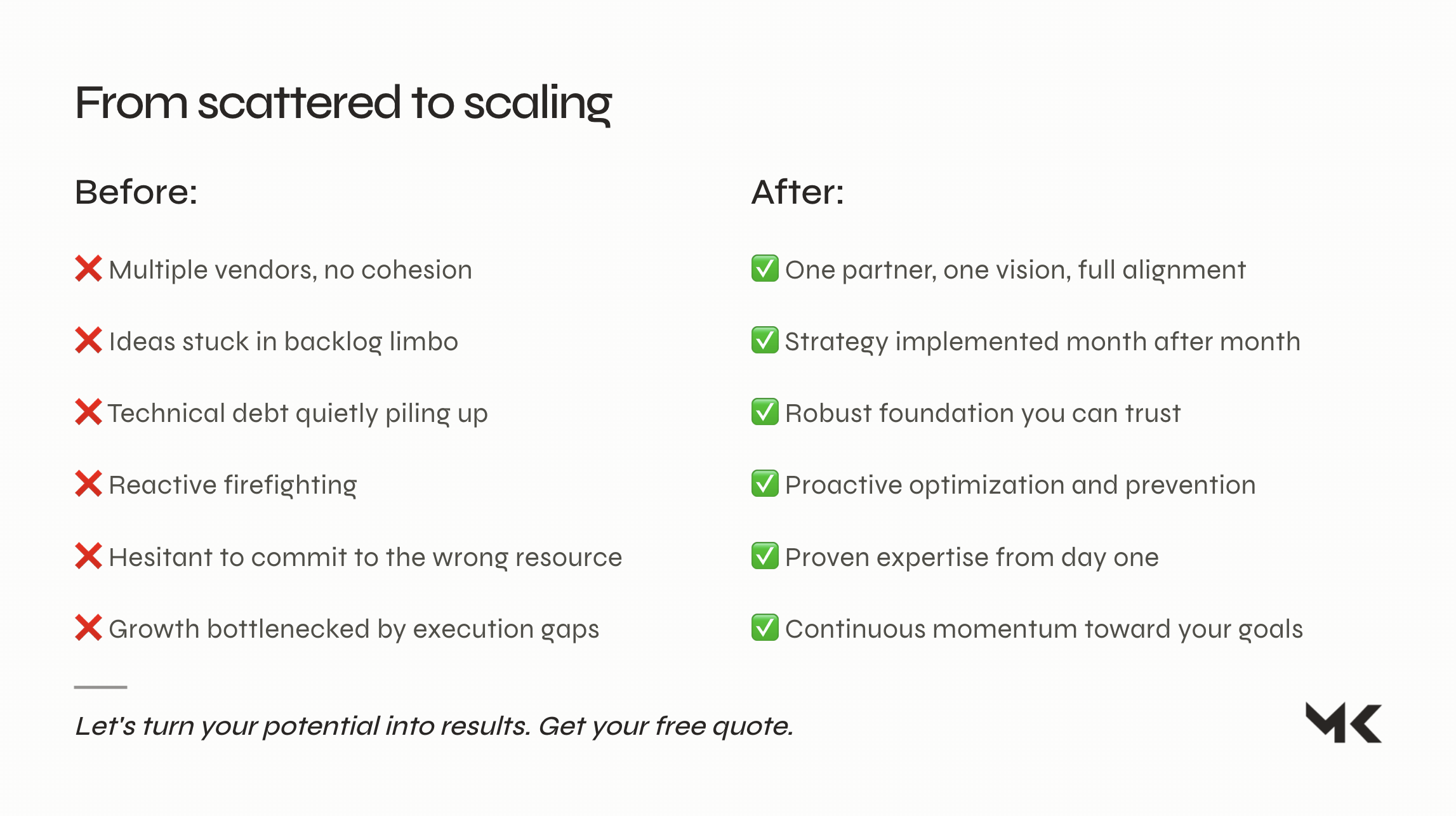Screen dimensions: 1456x816
Task: Click the red X beside Multiple vendors
Action: pyautogui.click(x=88, y=268)
